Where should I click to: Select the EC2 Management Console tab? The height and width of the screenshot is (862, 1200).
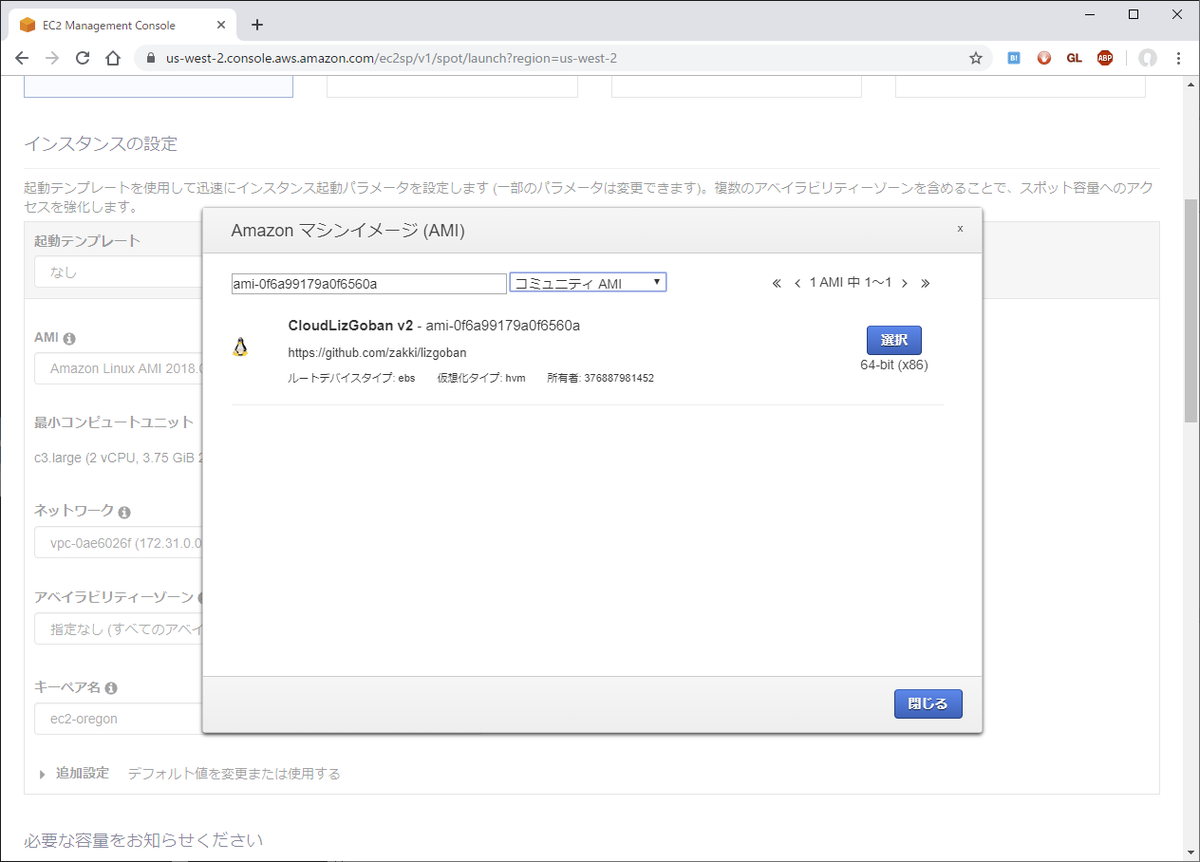click(x=123, y=25)
